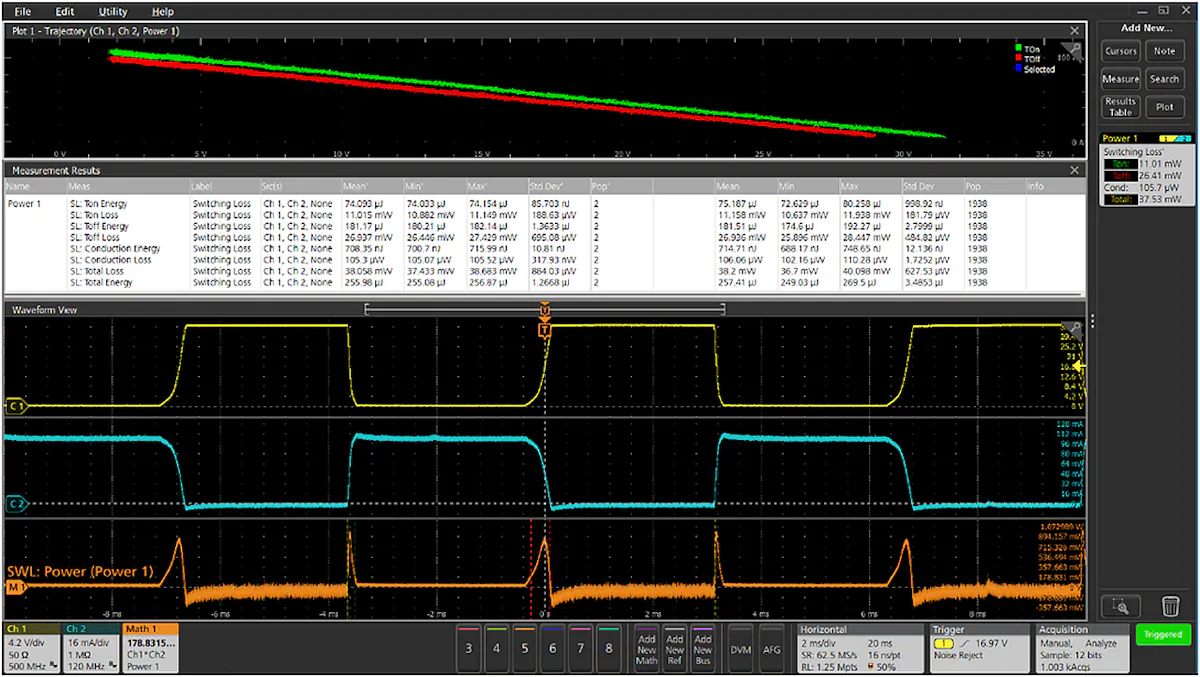Close the Trajectory plot panel

click(1075, 31)
